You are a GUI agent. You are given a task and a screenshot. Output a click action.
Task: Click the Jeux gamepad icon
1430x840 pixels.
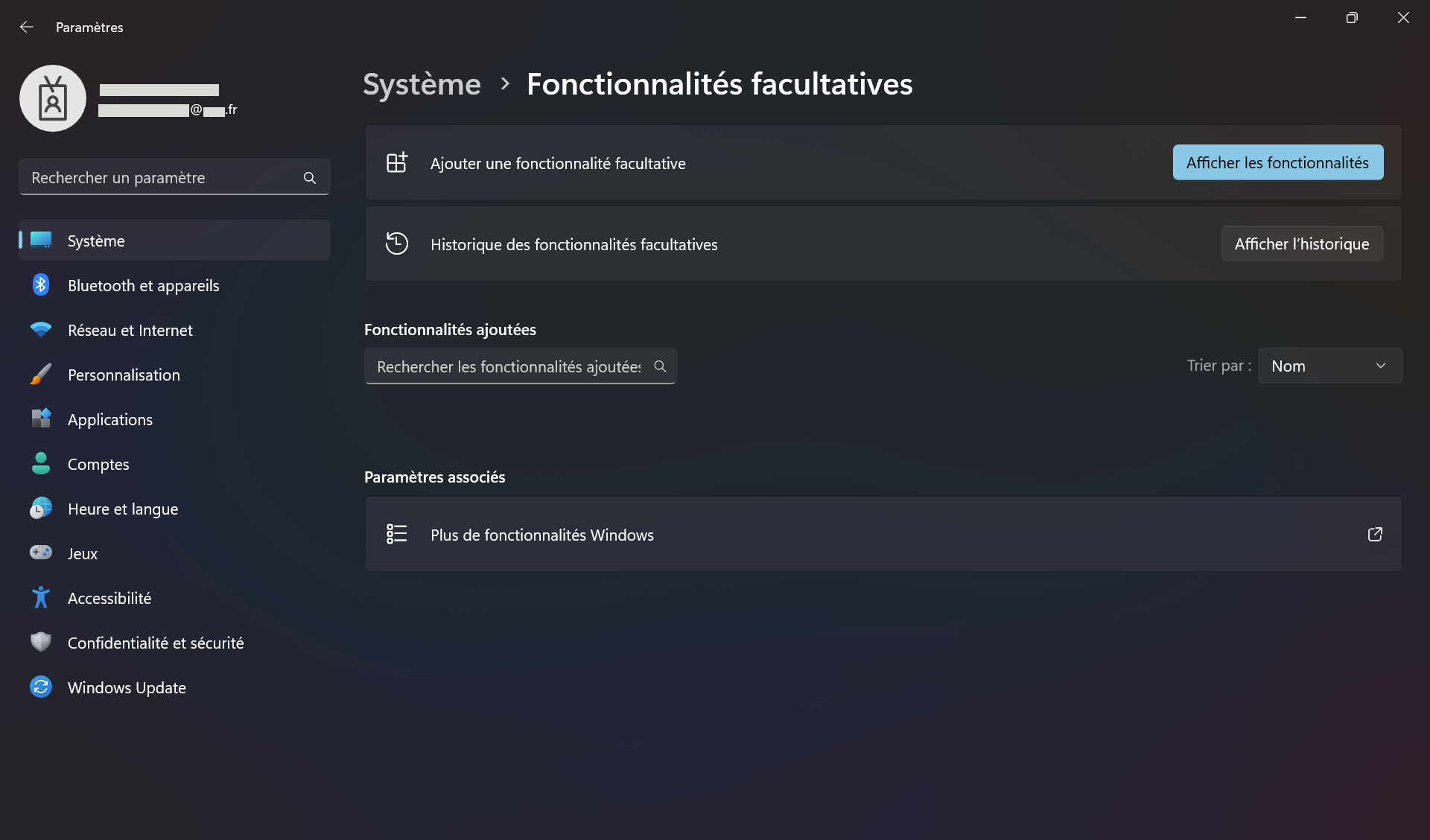pos(41,553)
